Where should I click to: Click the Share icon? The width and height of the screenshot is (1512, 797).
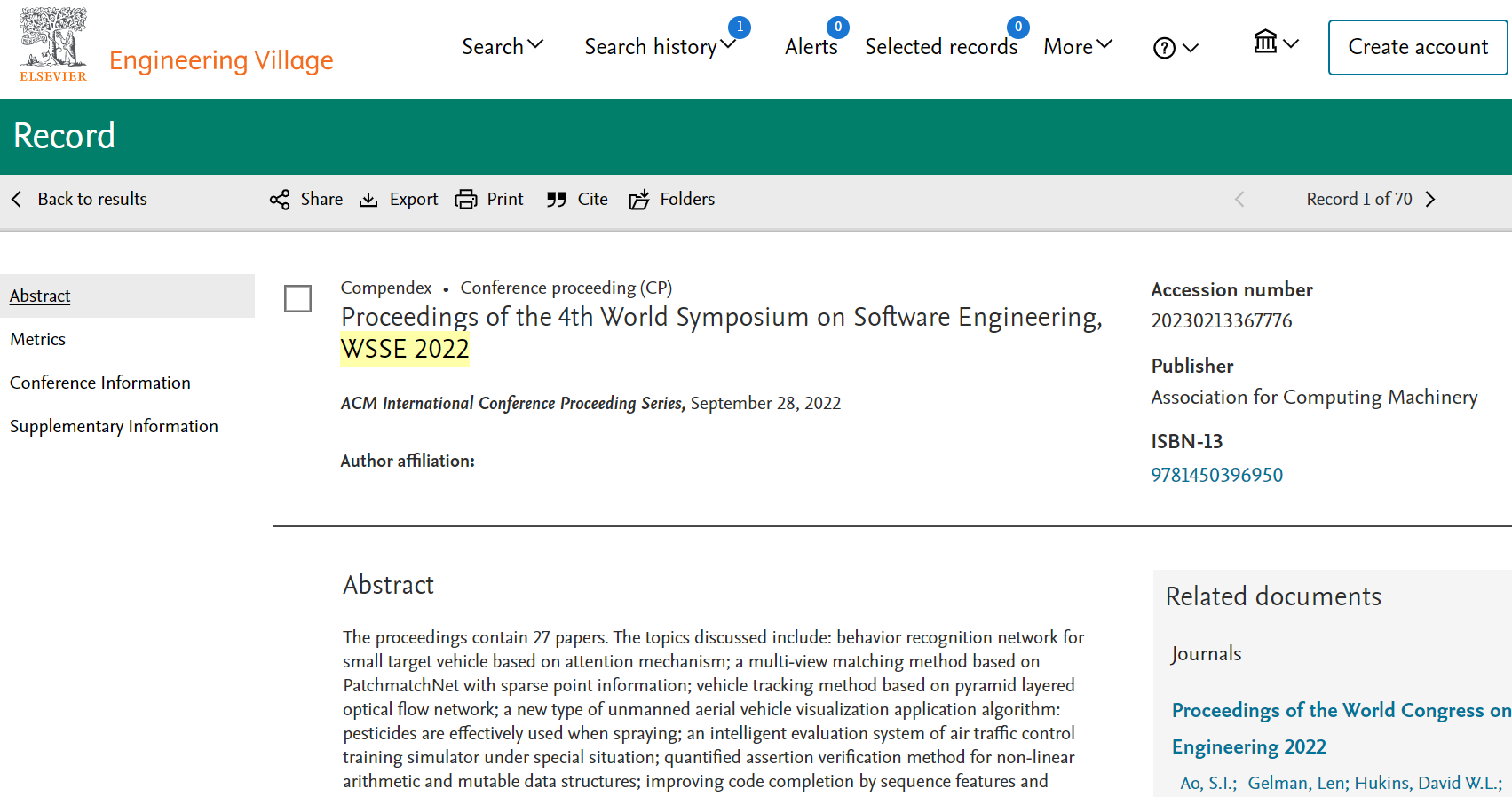(280, 200)
